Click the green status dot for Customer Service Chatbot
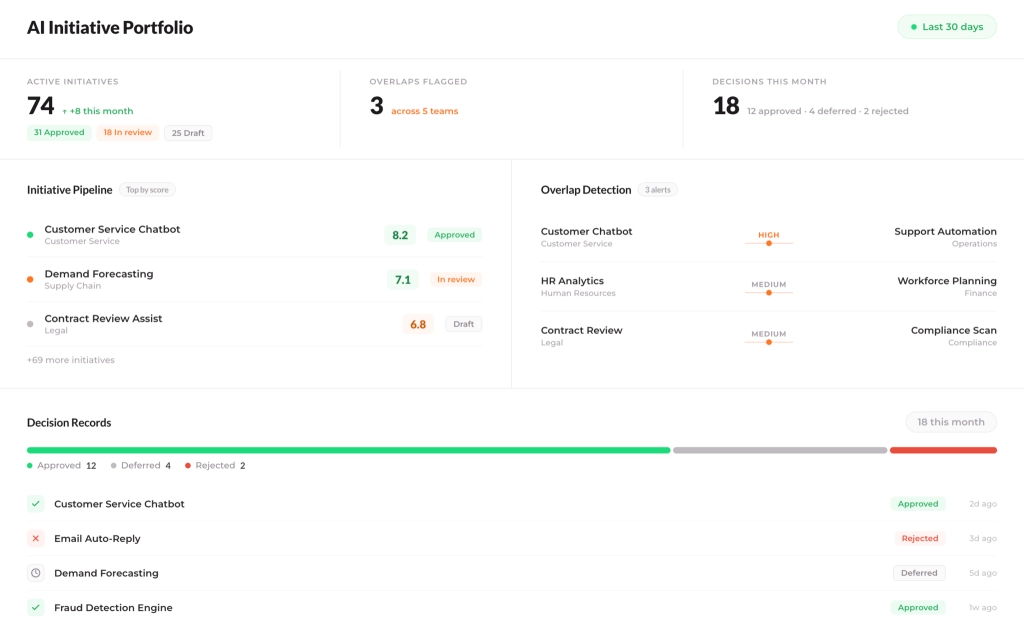This screenshot has height=628, width=1024. coord(30,235)
